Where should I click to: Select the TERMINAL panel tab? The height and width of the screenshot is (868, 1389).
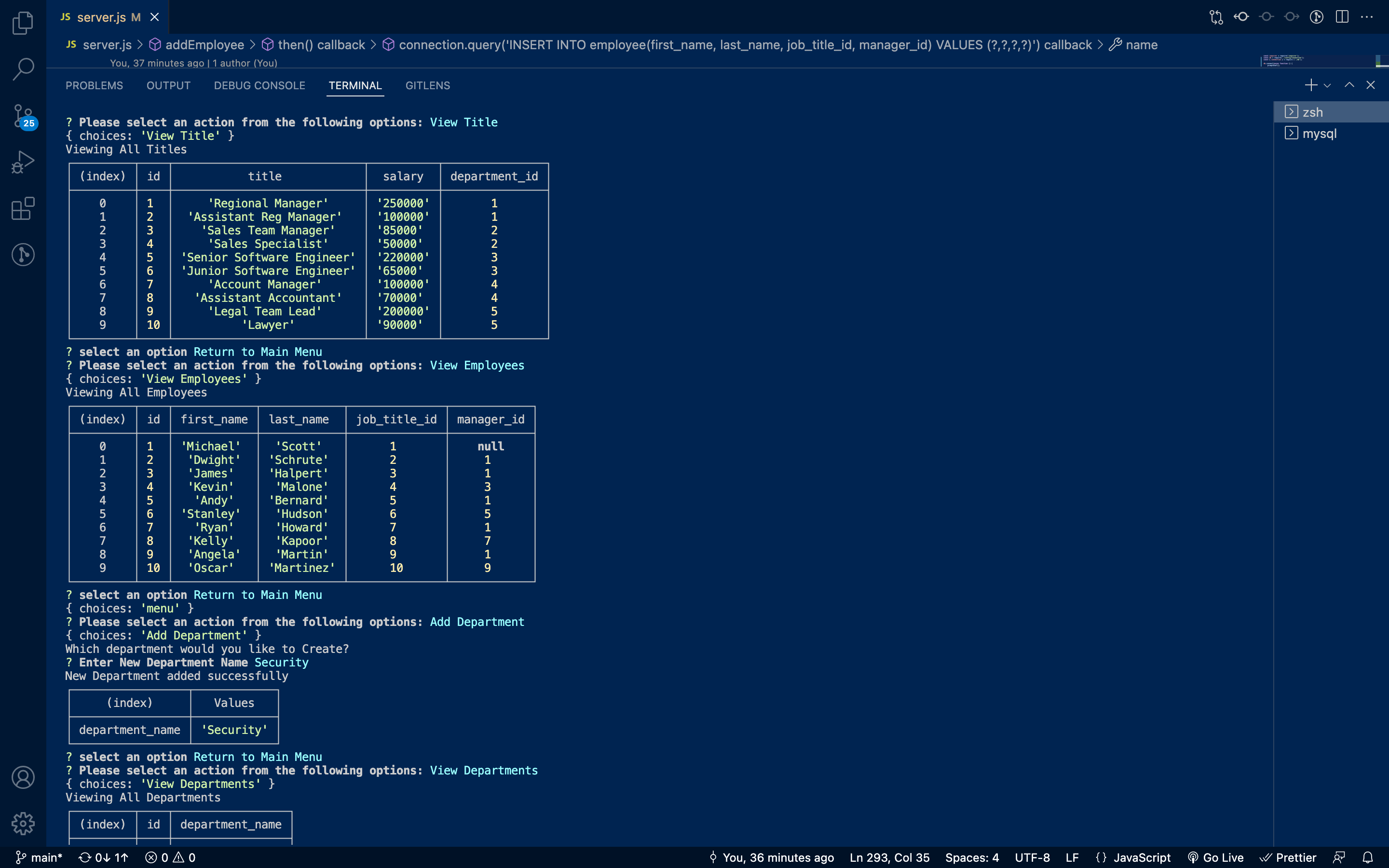354,85
